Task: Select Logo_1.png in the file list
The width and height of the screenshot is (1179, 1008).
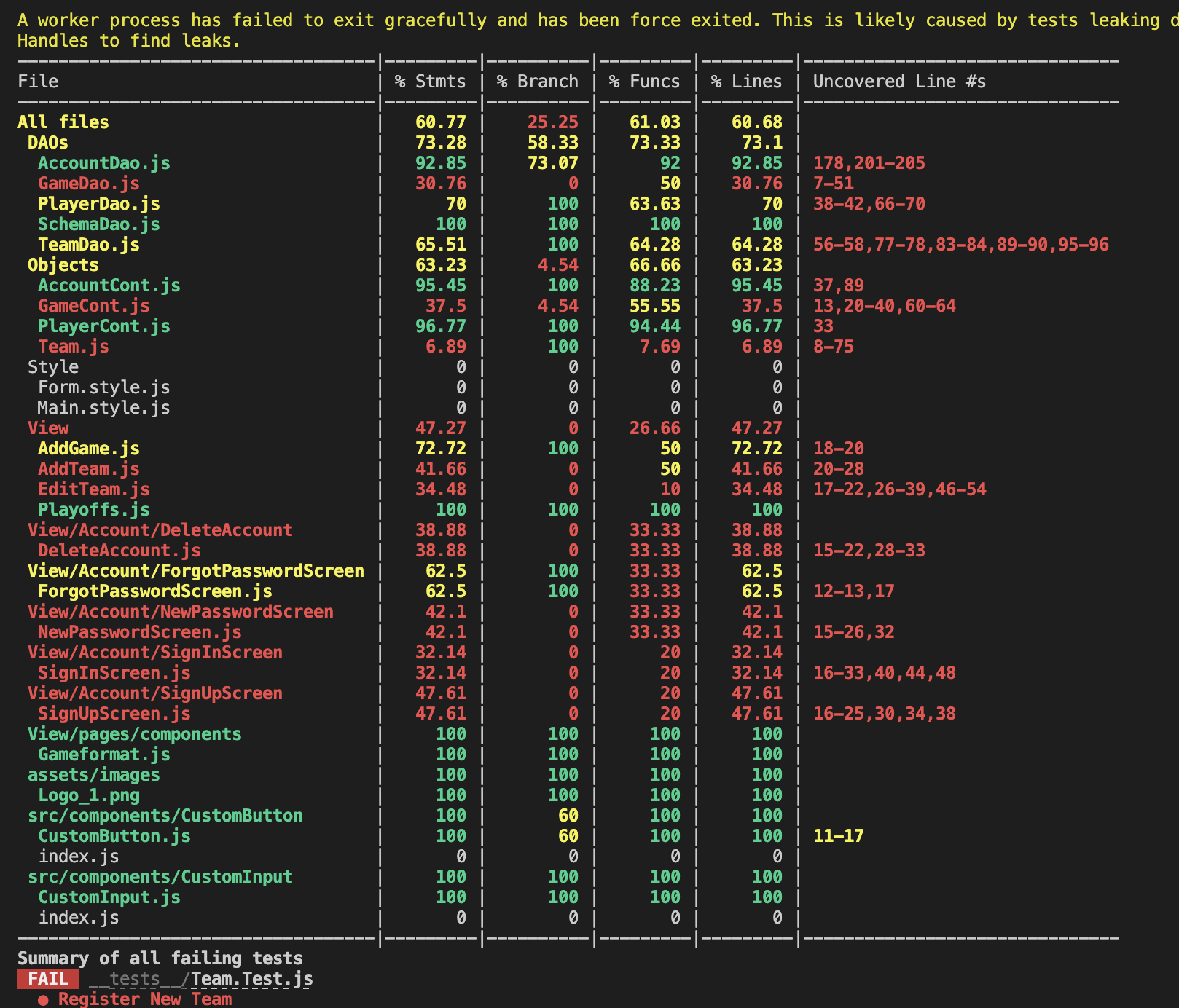Action: (89, 795)
